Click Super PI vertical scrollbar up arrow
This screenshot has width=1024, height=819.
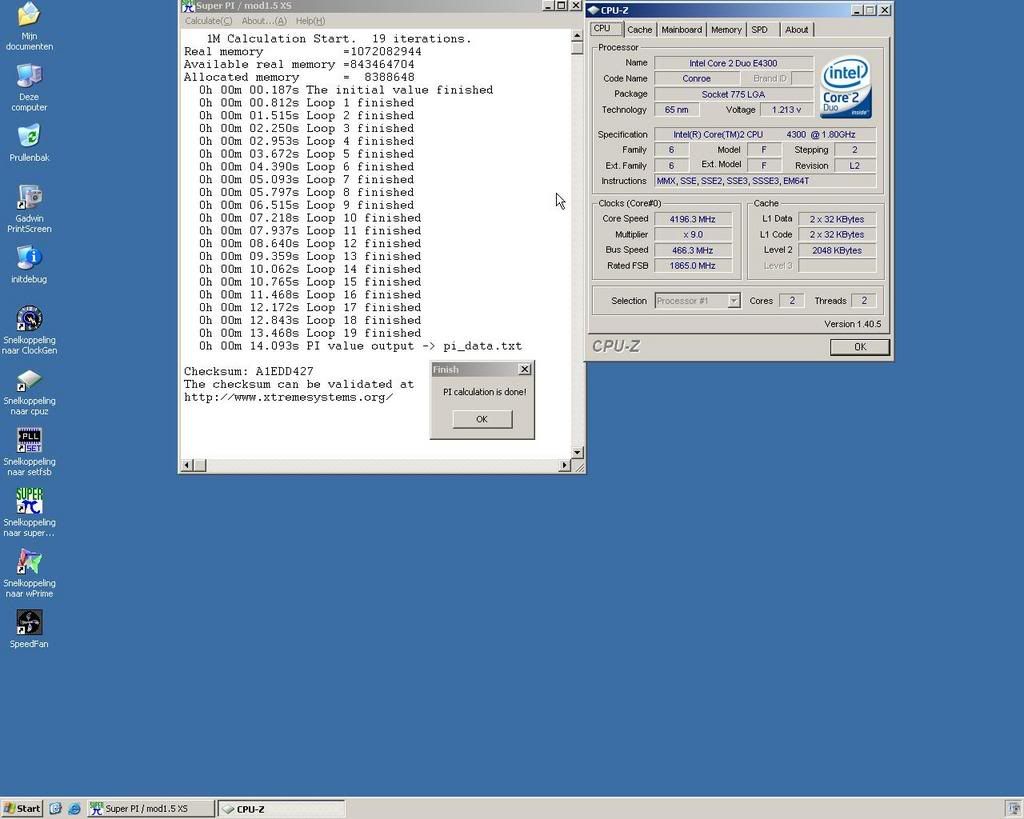577,37
